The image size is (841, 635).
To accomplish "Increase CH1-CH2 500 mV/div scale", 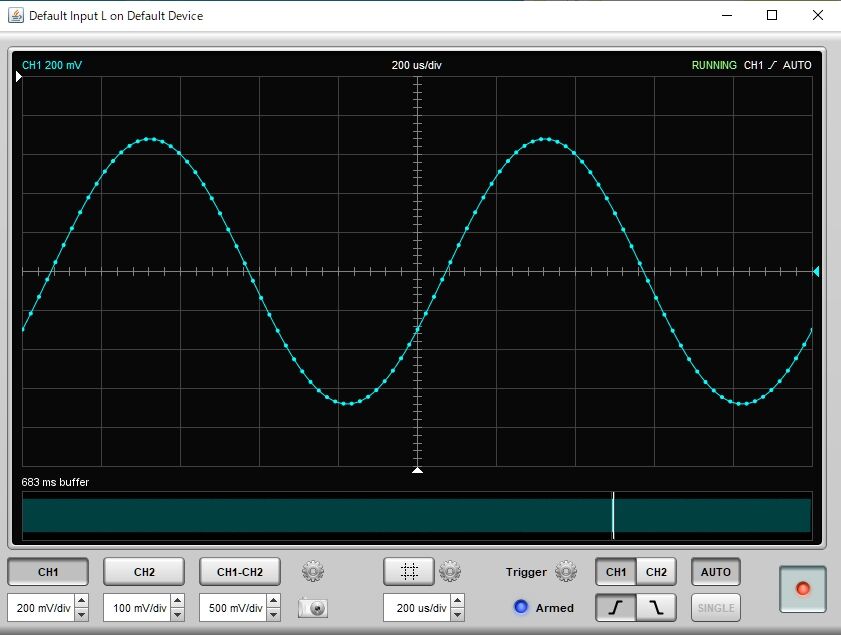I will pyautogui.click(x=274, y=601).
